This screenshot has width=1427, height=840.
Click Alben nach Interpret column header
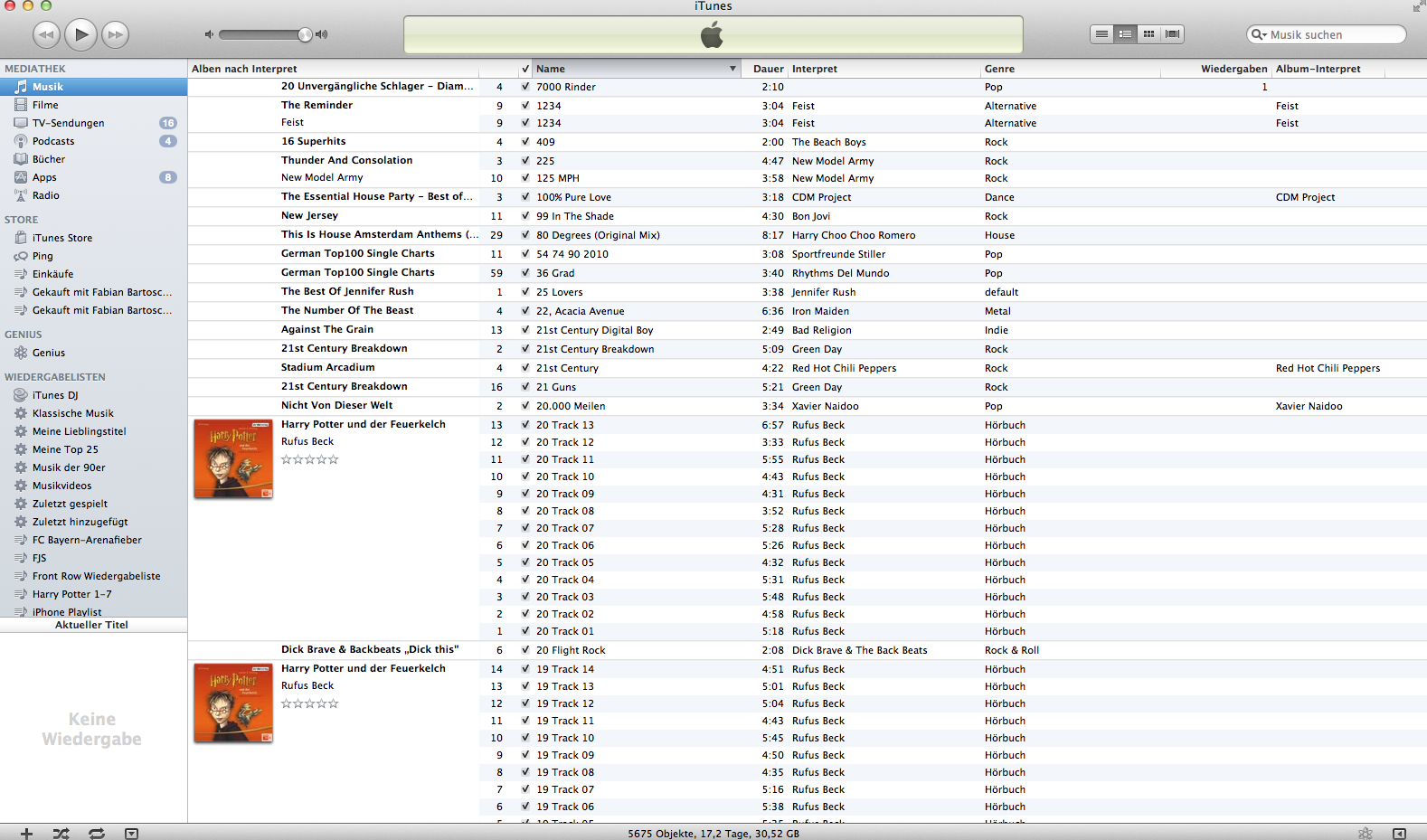click(x=334, y=69)
